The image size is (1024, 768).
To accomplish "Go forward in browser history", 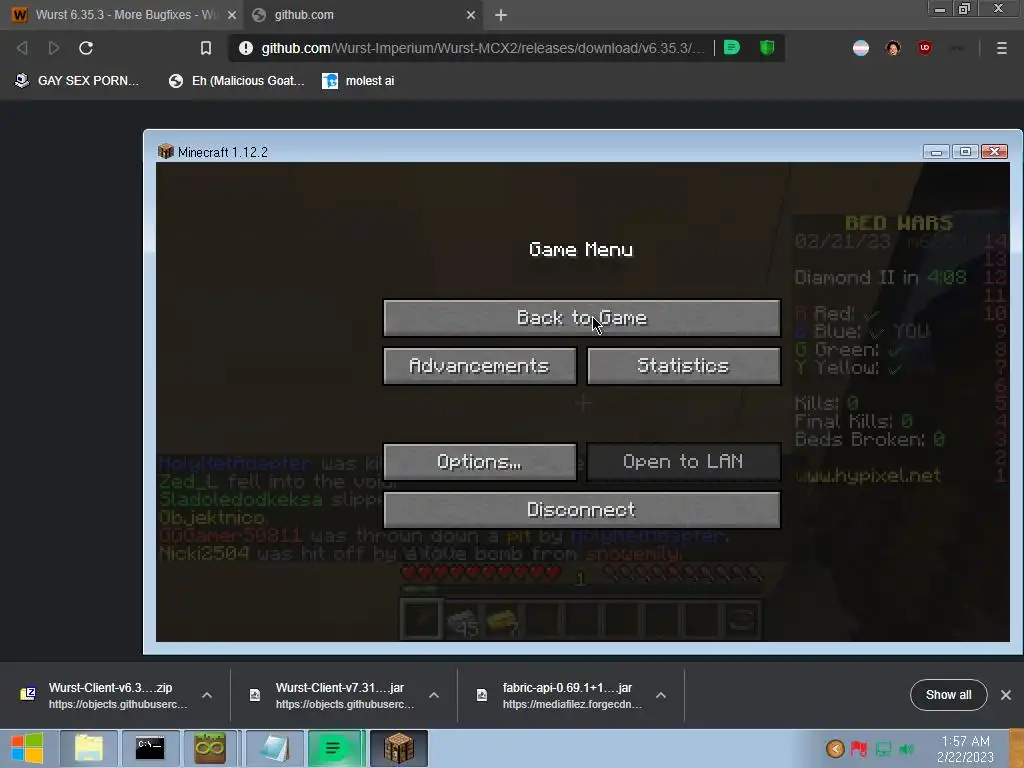I will pos(54,48).
